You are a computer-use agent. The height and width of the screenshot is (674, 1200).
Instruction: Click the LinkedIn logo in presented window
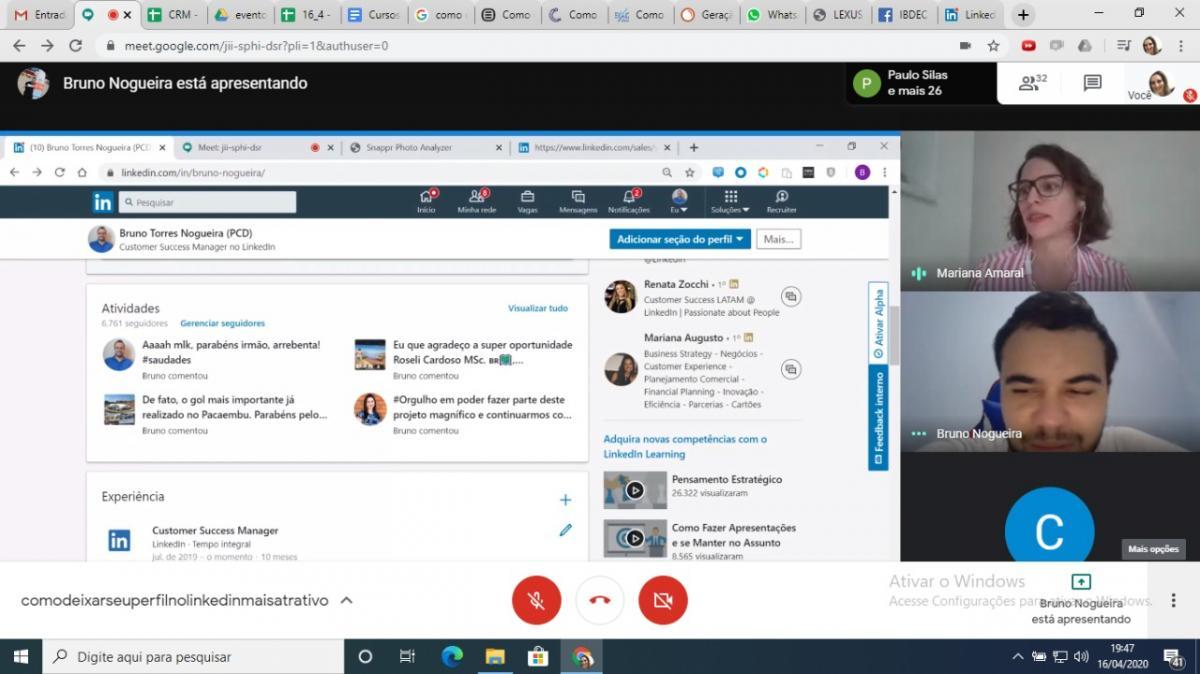103,202
